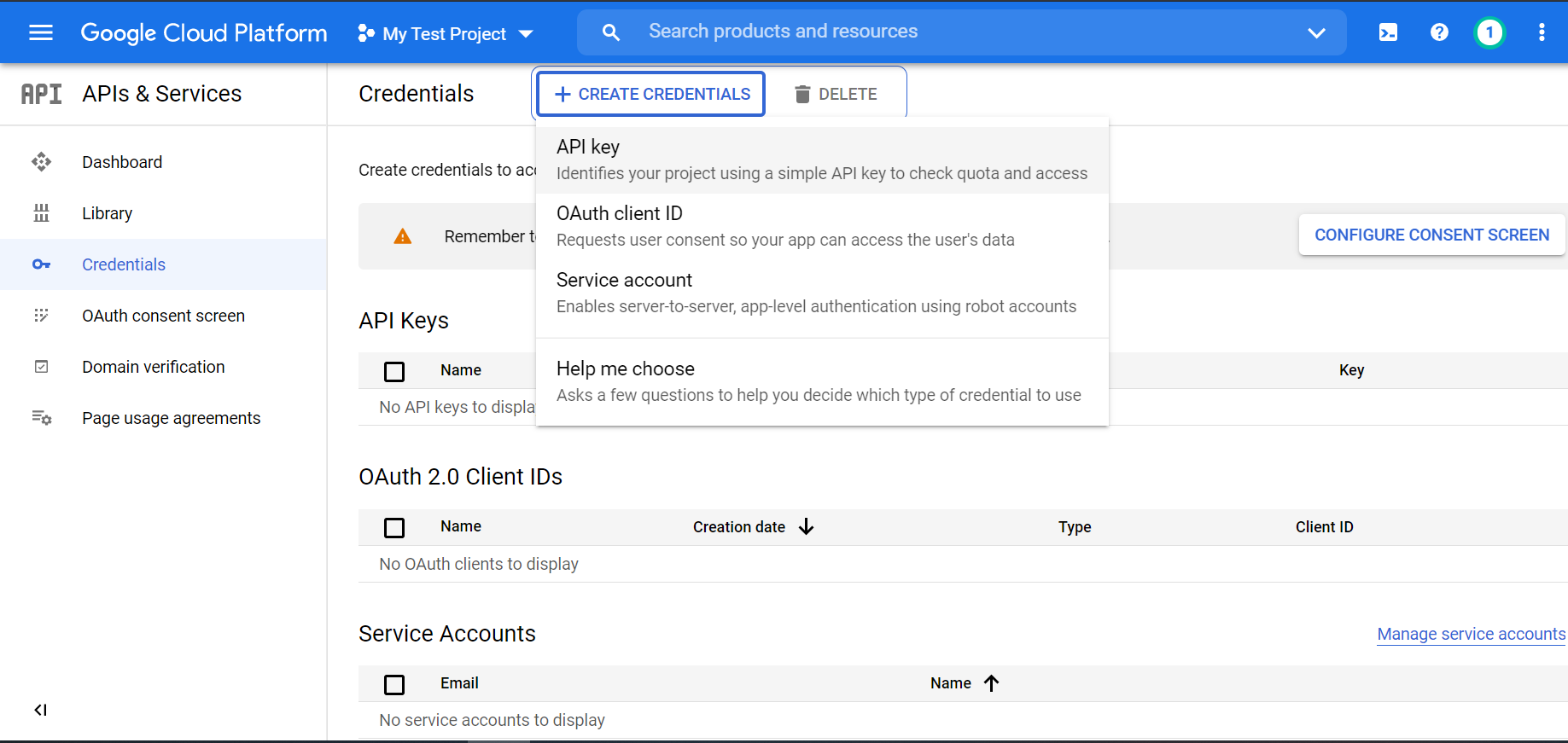
Task: Click the OAuth consent screen icon
Action: click(41, 316)
